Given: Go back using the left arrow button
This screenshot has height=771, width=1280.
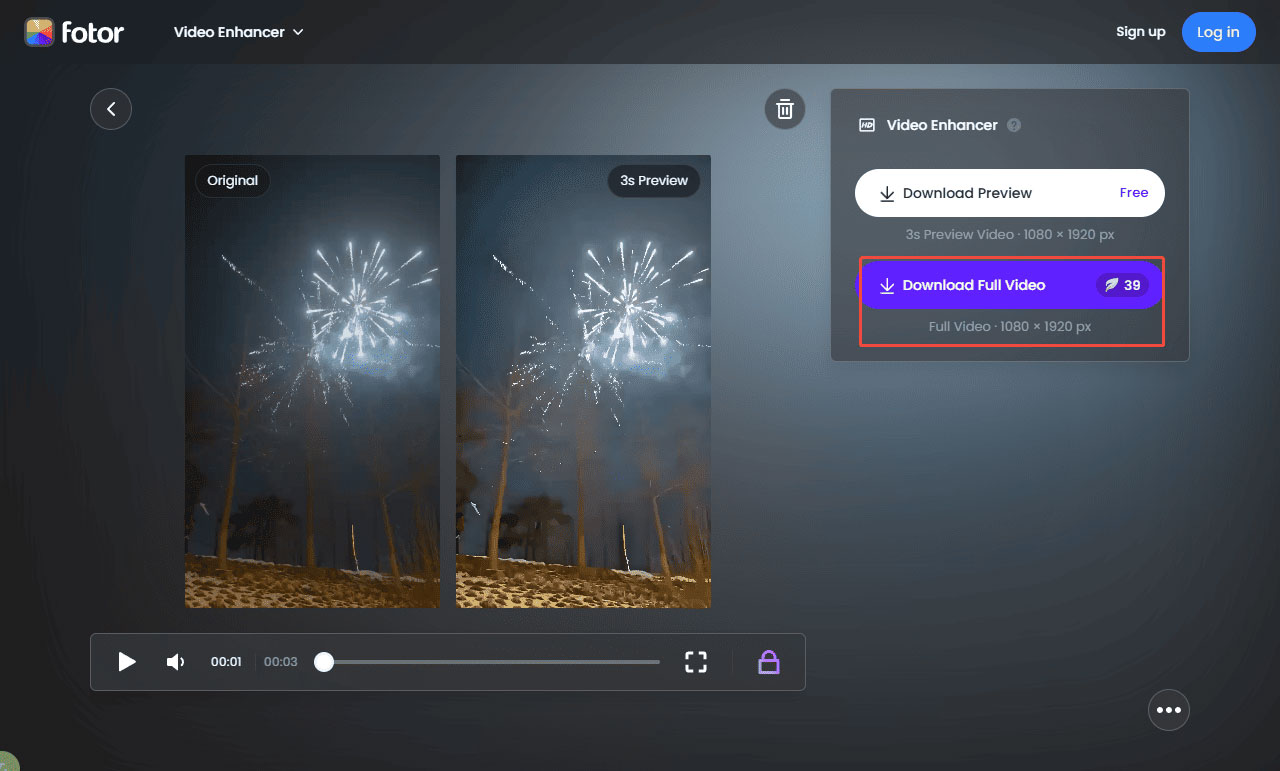Looking at the screenshot, I should 111,109.
